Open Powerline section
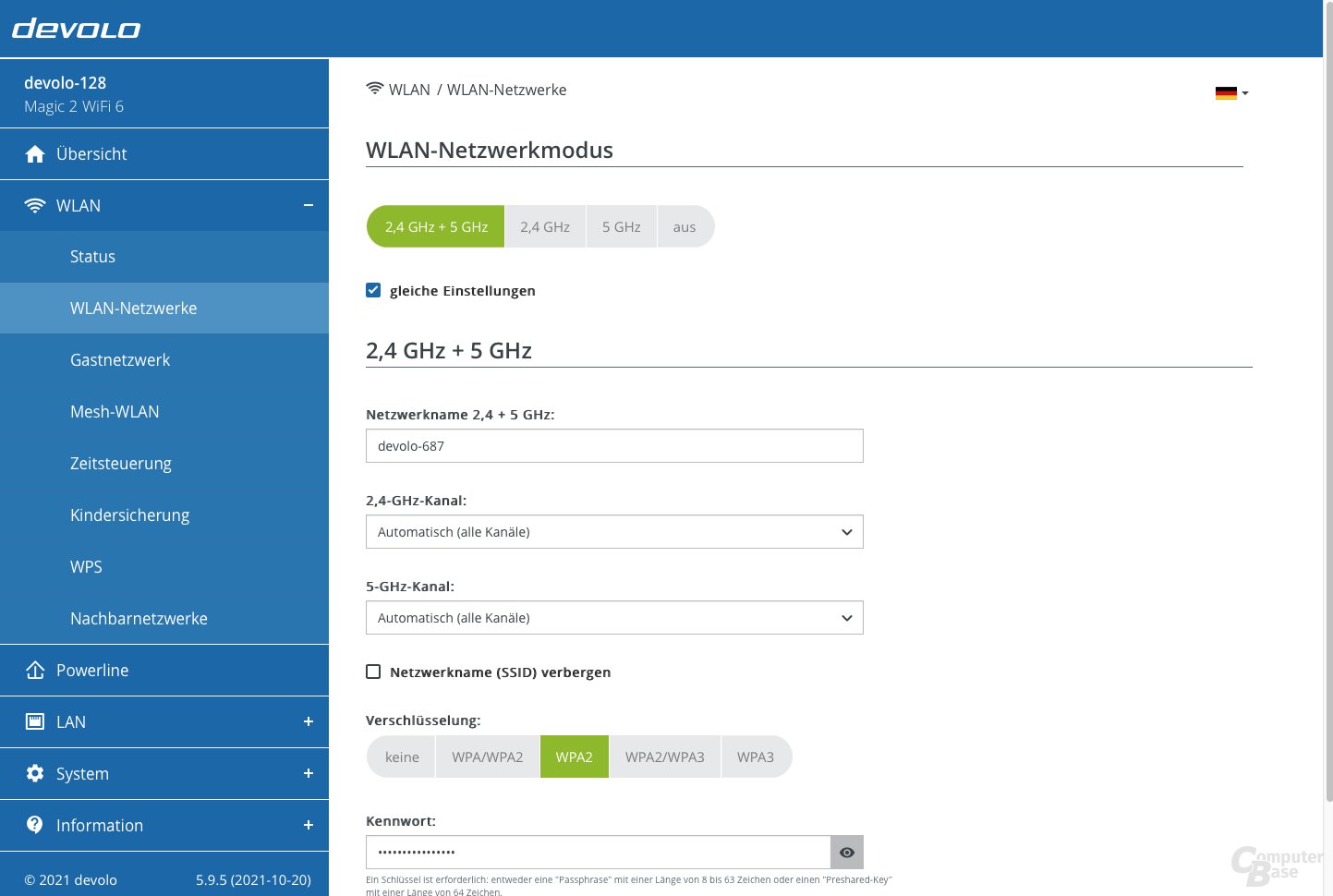1333x896 pixels. point(164,671)
